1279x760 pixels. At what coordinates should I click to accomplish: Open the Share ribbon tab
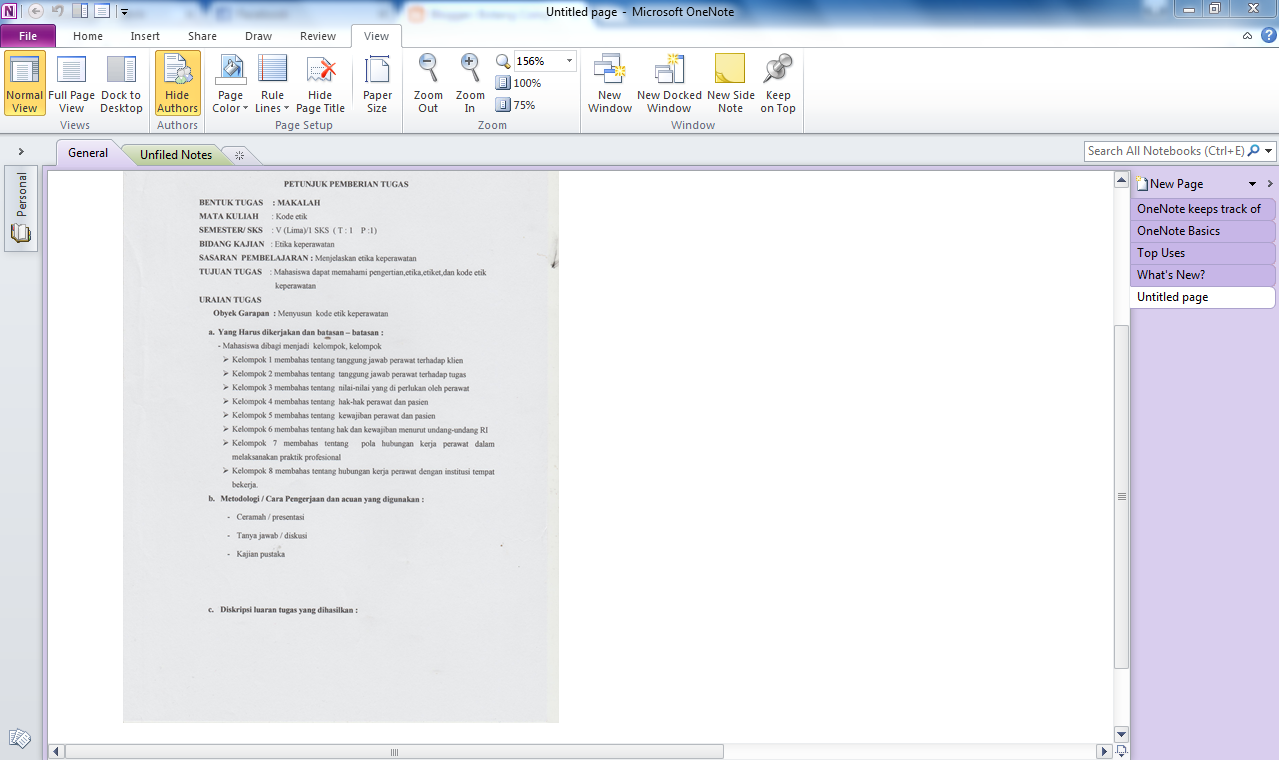[202, 36]
